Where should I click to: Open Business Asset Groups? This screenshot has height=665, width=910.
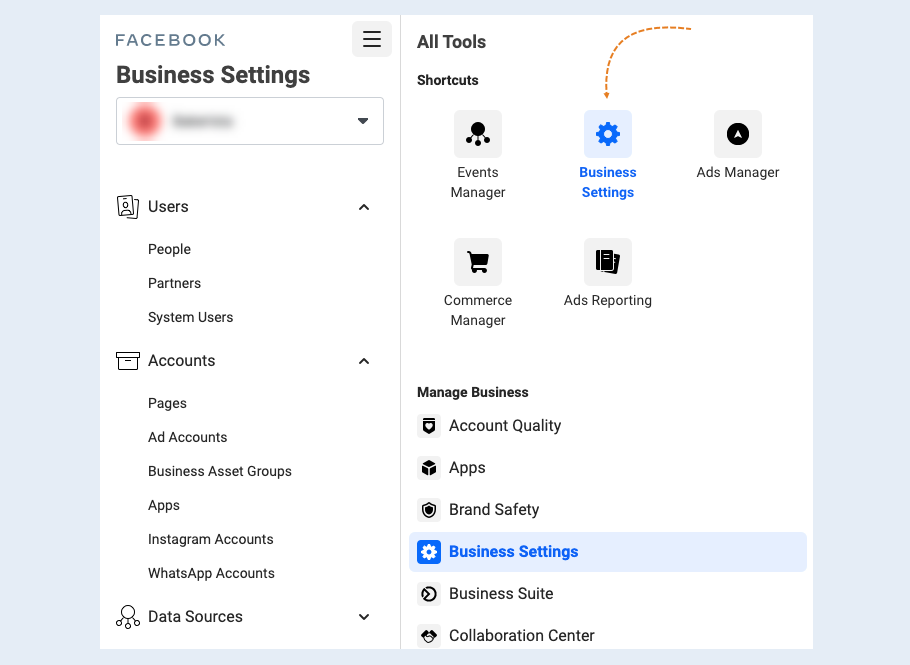[219, 471]
